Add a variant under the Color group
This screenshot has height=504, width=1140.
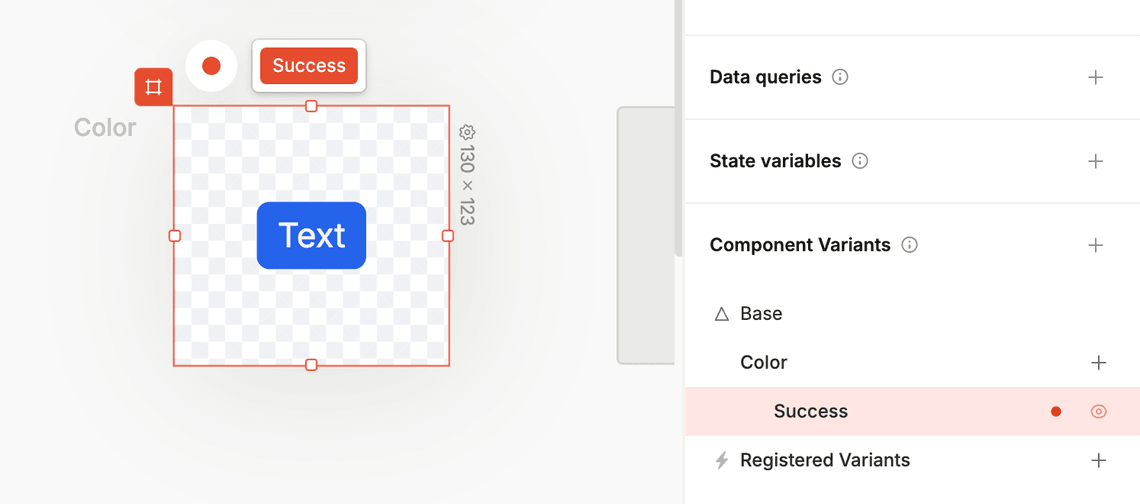click(x=1098, y=362)
